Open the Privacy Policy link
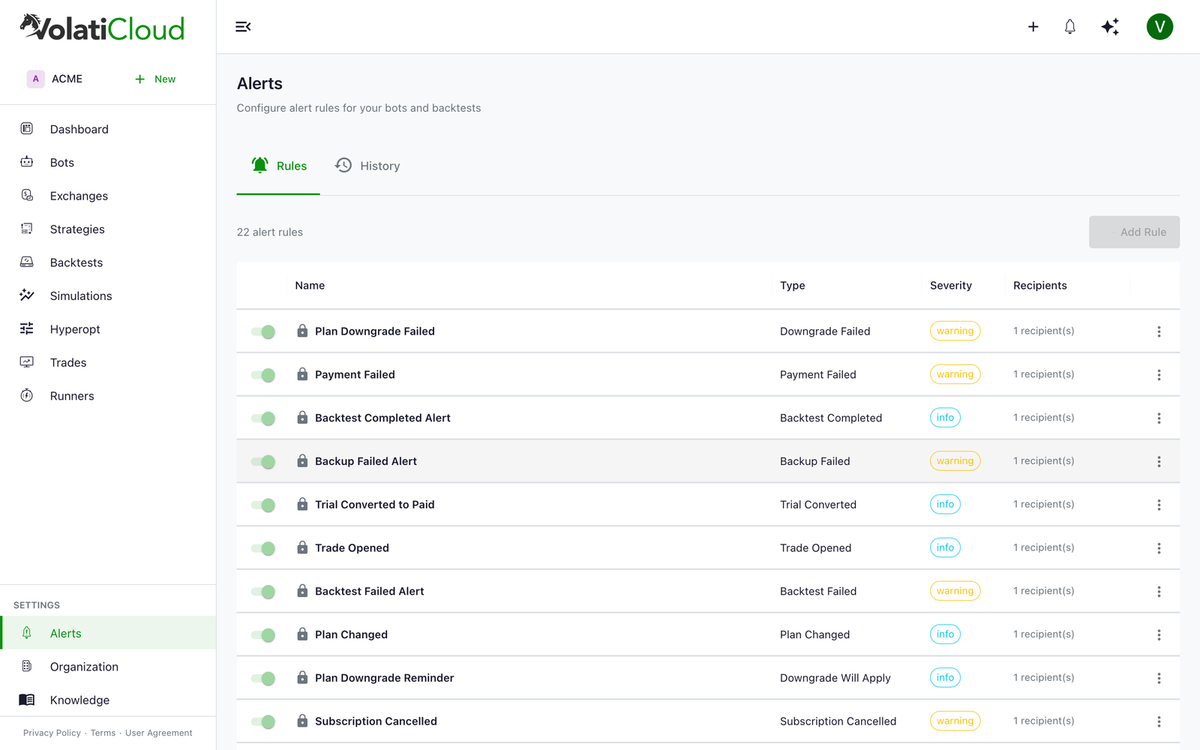 [52, 733]
